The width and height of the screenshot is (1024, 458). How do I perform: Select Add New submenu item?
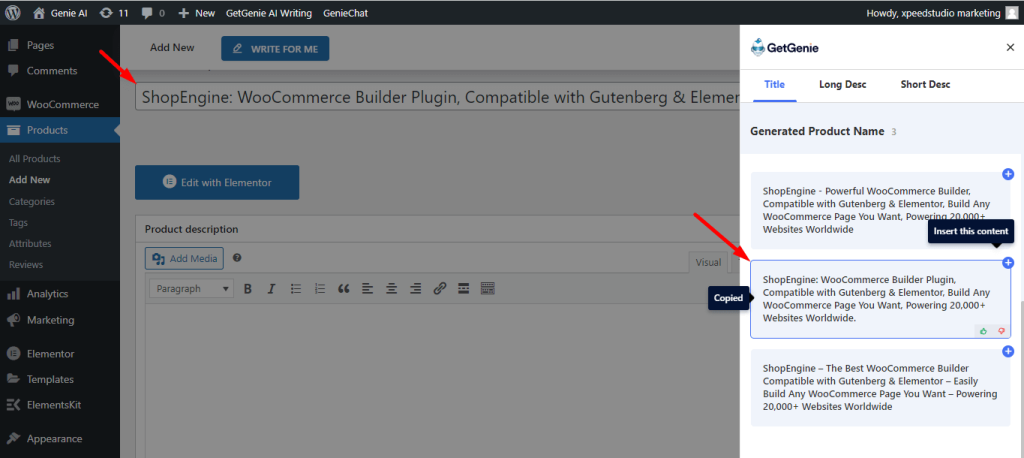[29, 180]
